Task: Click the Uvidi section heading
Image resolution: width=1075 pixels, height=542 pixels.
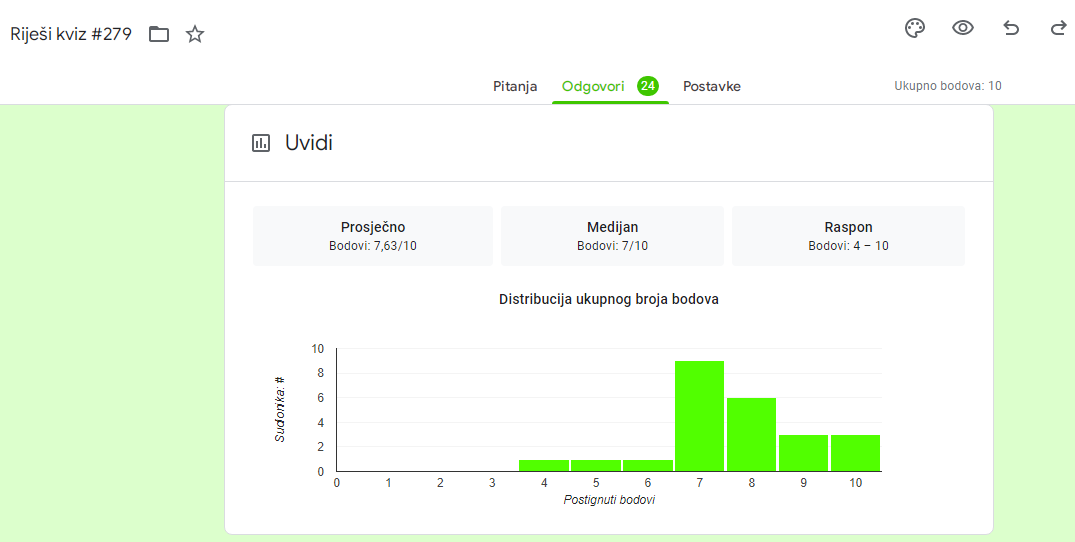Action: (309, 143)
